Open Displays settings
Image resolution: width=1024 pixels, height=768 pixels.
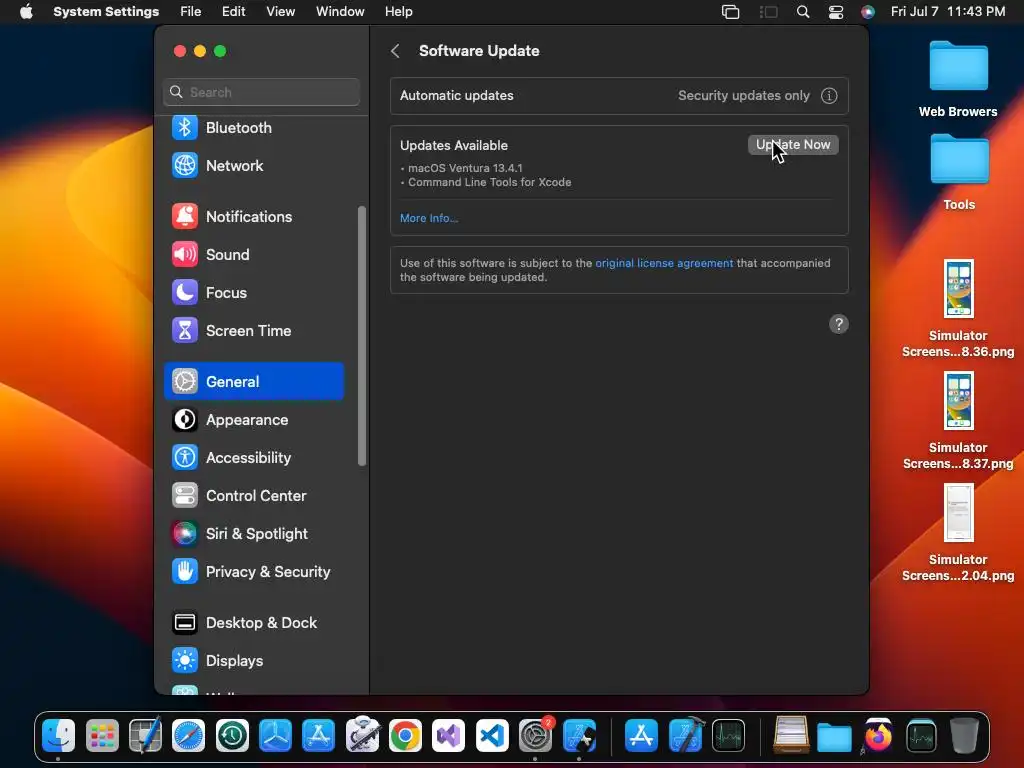click(253, 660)
